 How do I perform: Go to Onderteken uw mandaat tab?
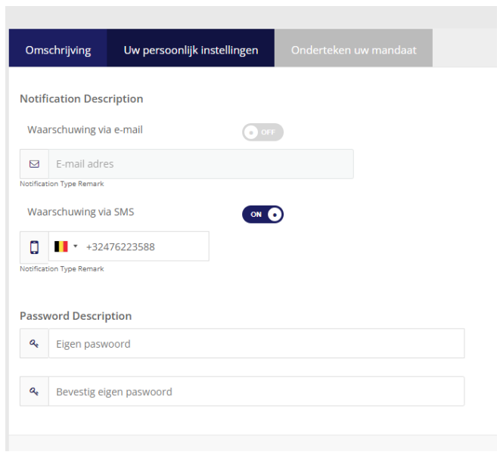[354, 48]
